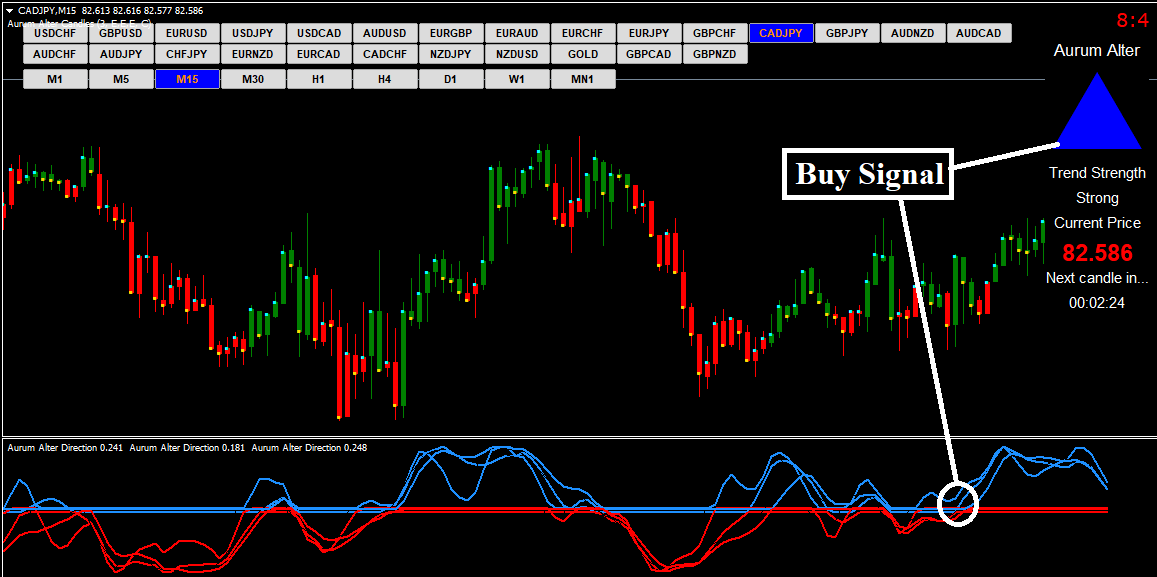
Task: Switch chart to GBPUSD pair
Action: pos(121,33)
